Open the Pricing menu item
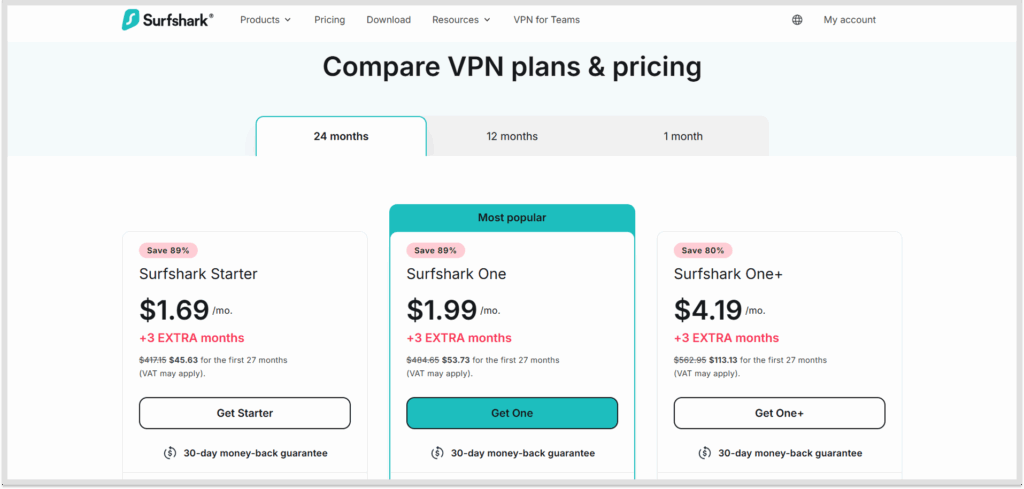 [329, 20]
